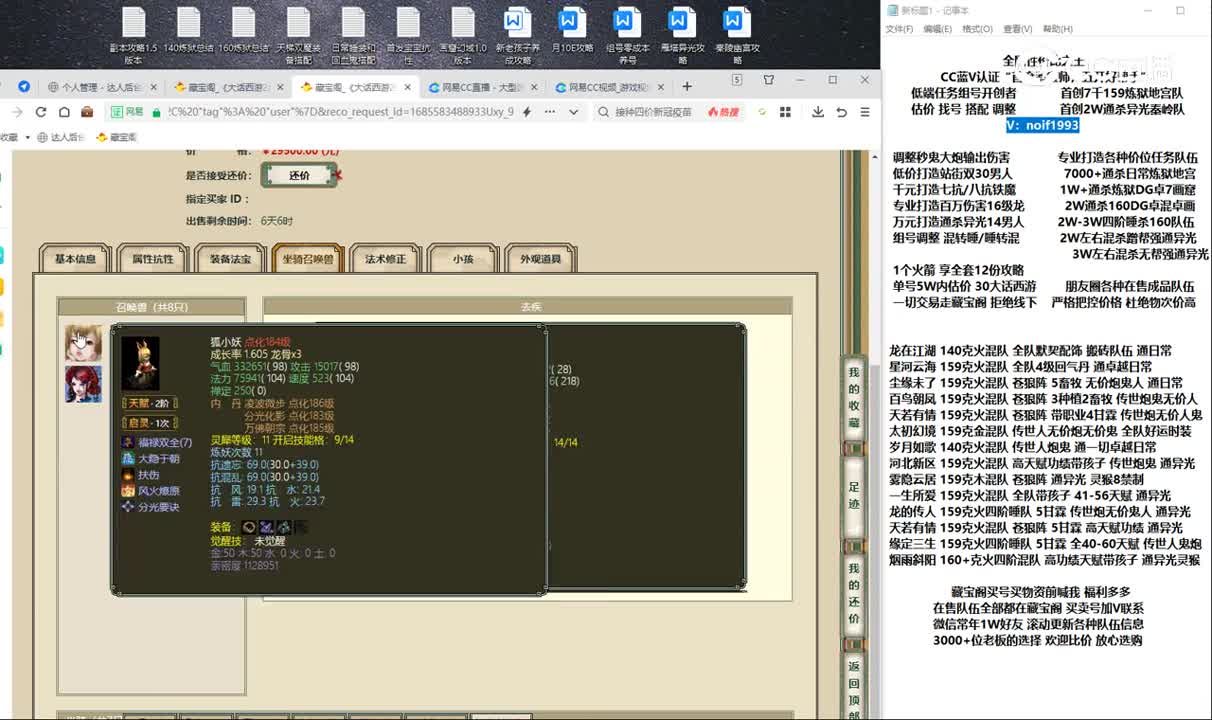
Task: Open the browser hamburger menu icon
Action: [866, 112]
